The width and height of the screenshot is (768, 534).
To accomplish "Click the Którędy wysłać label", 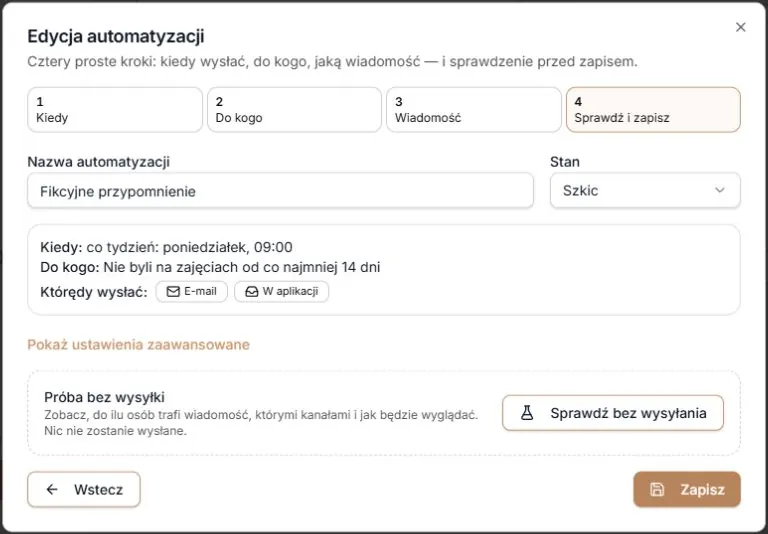I will (94, 292).
